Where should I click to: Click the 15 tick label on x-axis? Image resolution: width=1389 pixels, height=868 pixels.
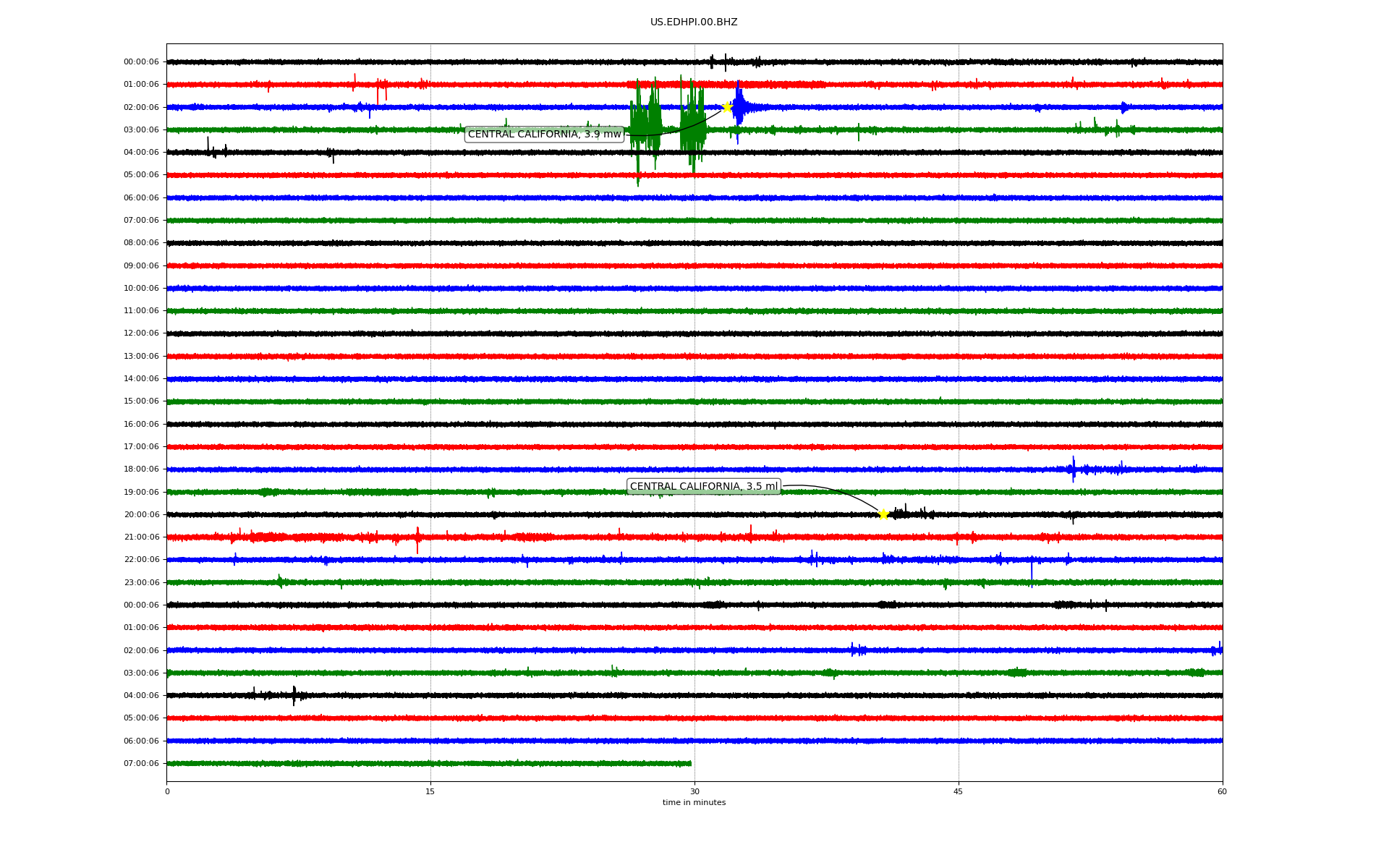point(430,791)
